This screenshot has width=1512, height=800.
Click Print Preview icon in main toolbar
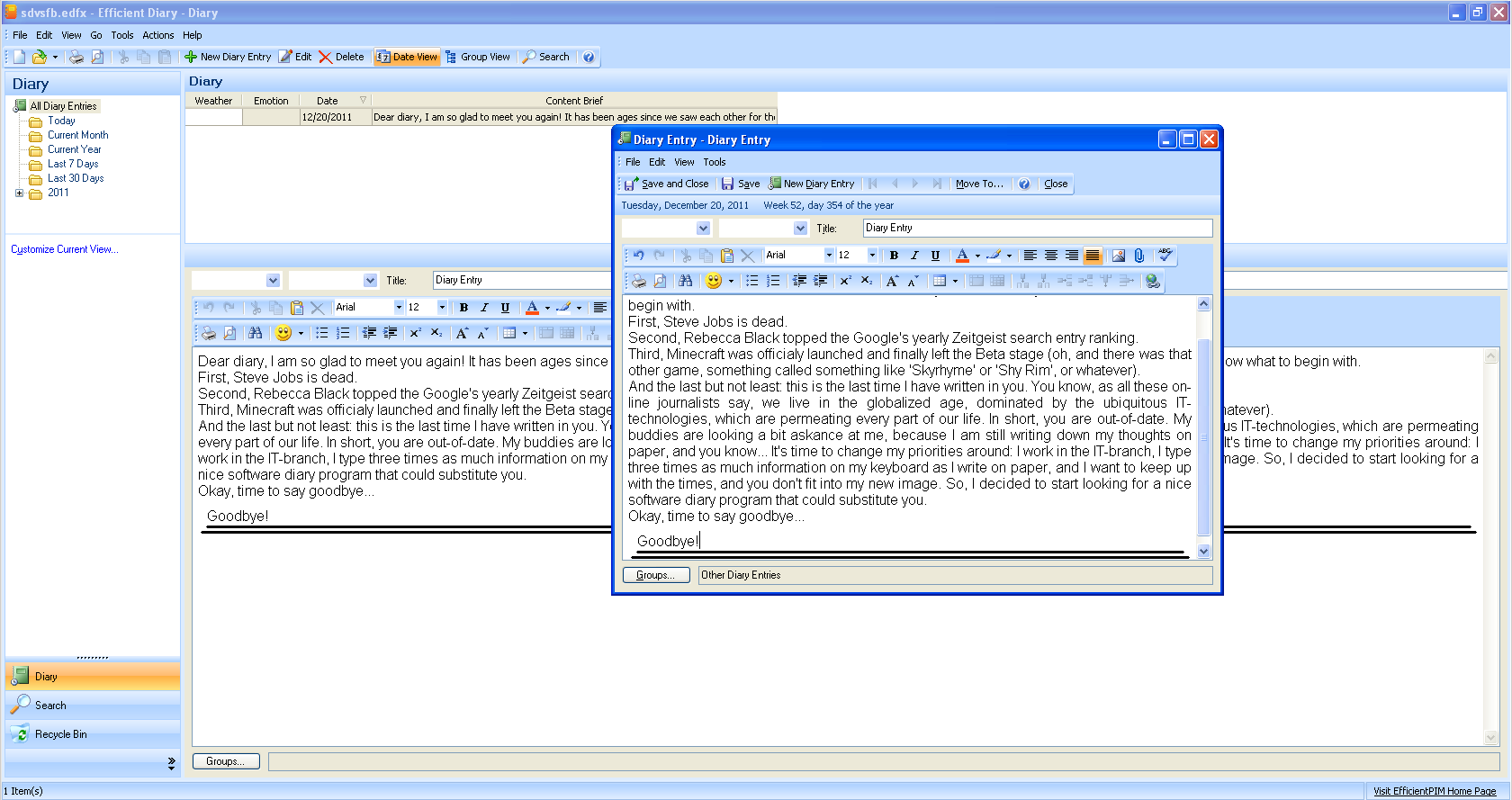[x=97, y=57]
